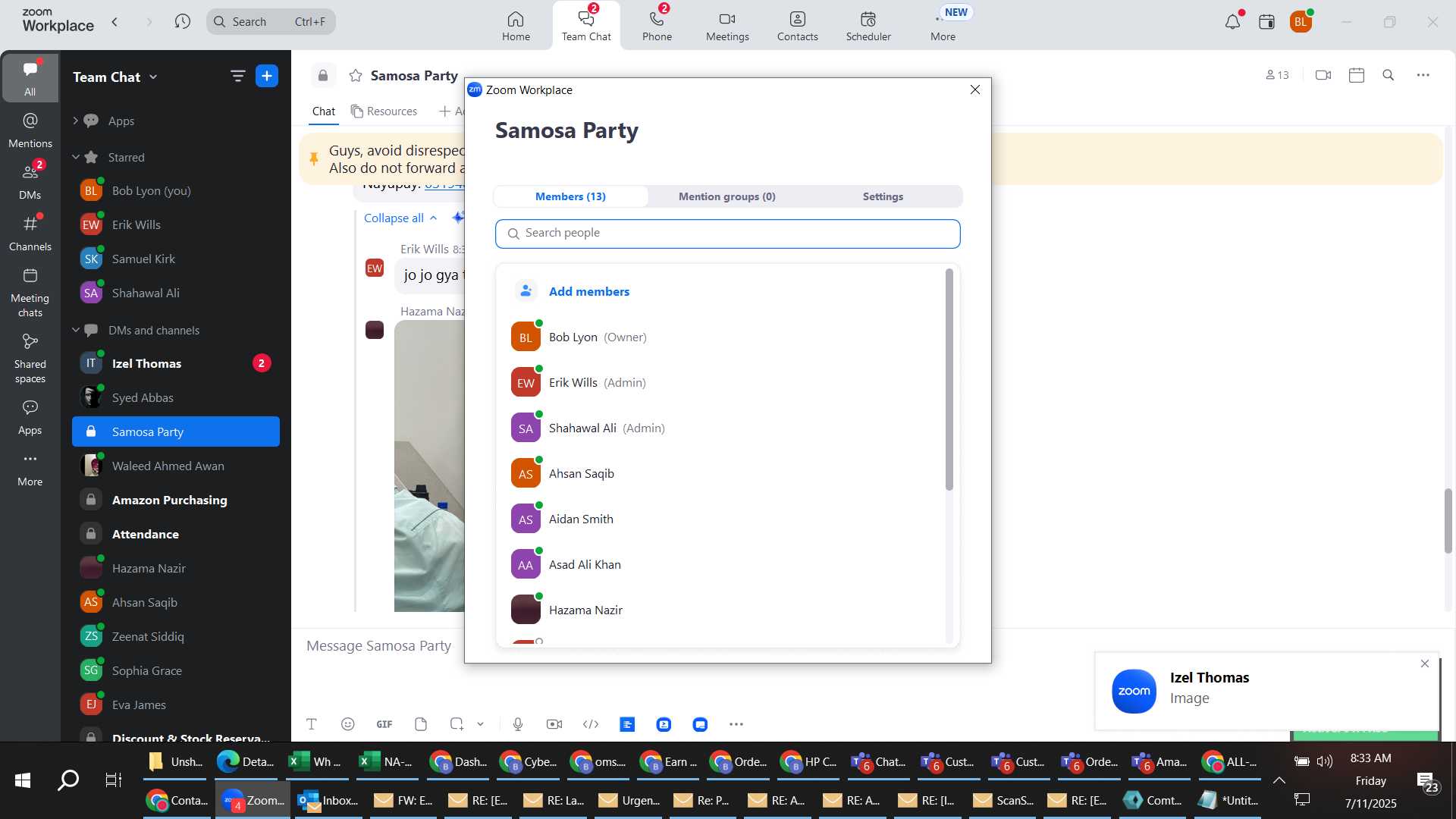Open the calendar icon in channel header

coord(1357,75)
